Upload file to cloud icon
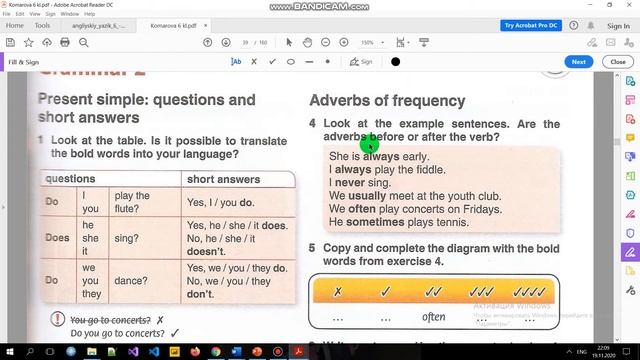The width and height of the screenshot is (640, 360). coord(47,42)
